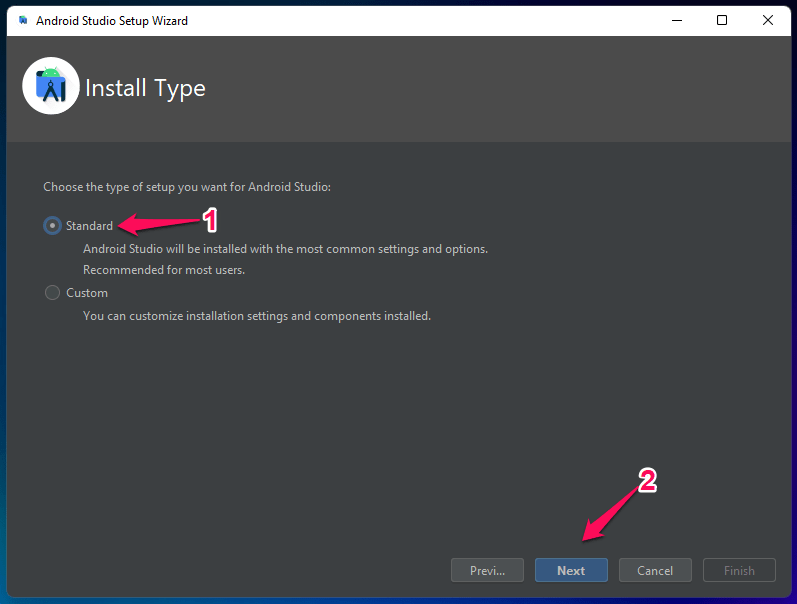Click the small app icon in the title bar
Viewport: 797px width, 604px height.
[23, 20]
